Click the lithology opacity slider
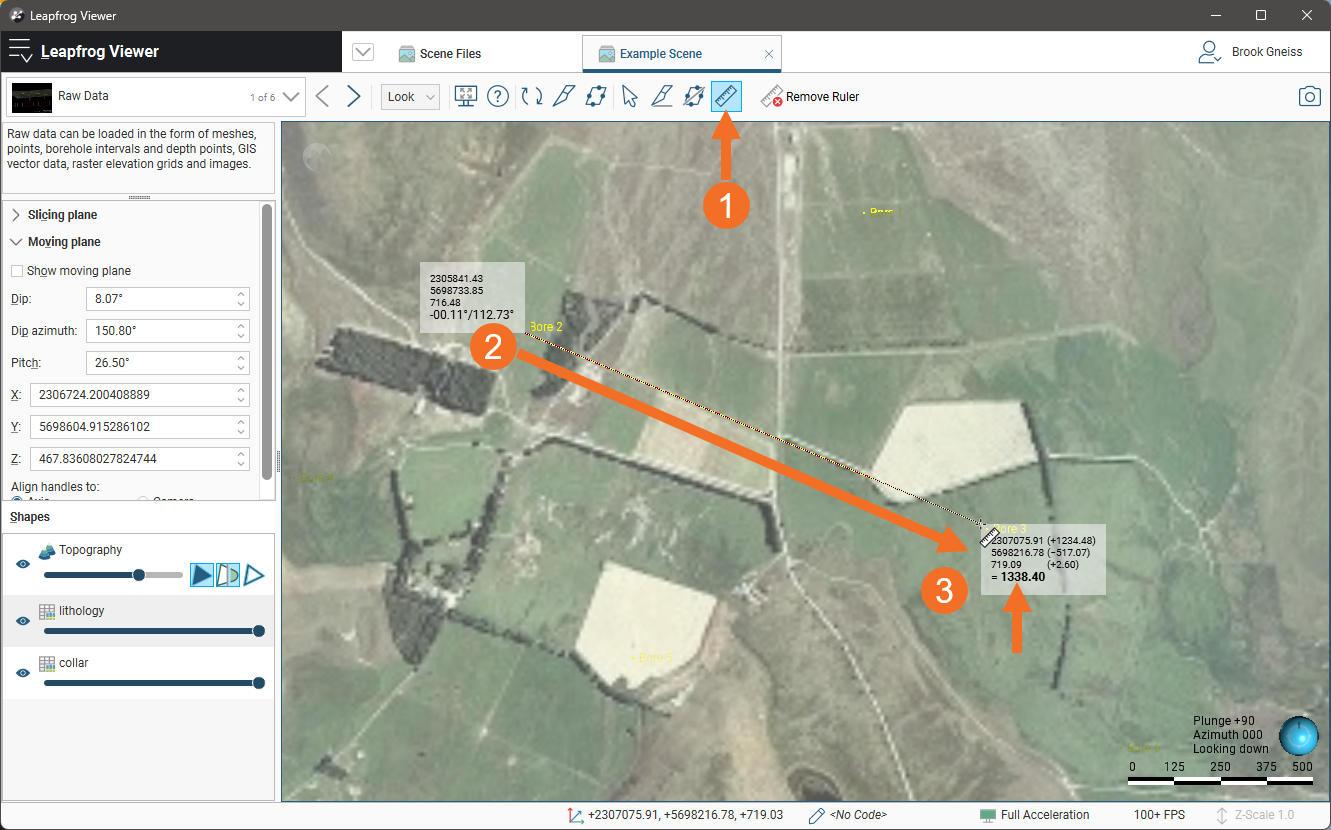This screenshot has height=830, width=1331. (154, 631)
